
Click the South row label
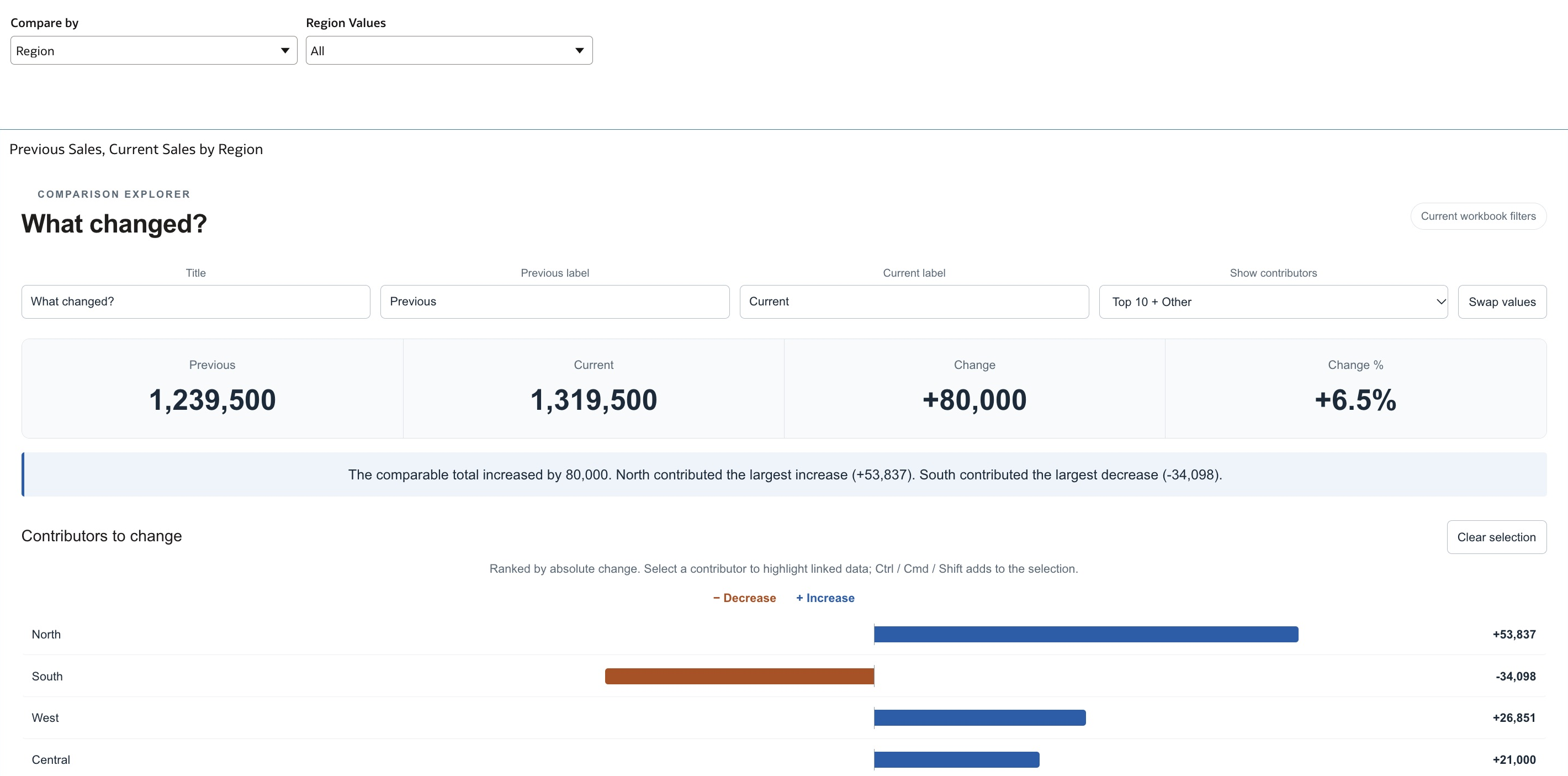click(x=47, y=676)
